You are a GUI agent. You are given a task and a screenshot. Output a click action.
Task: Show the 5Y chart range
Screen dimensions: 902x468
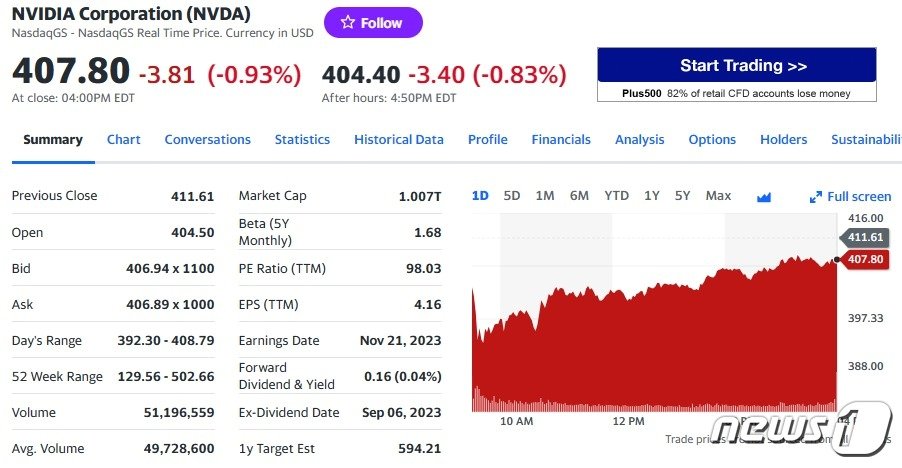(x=682, y=196)
